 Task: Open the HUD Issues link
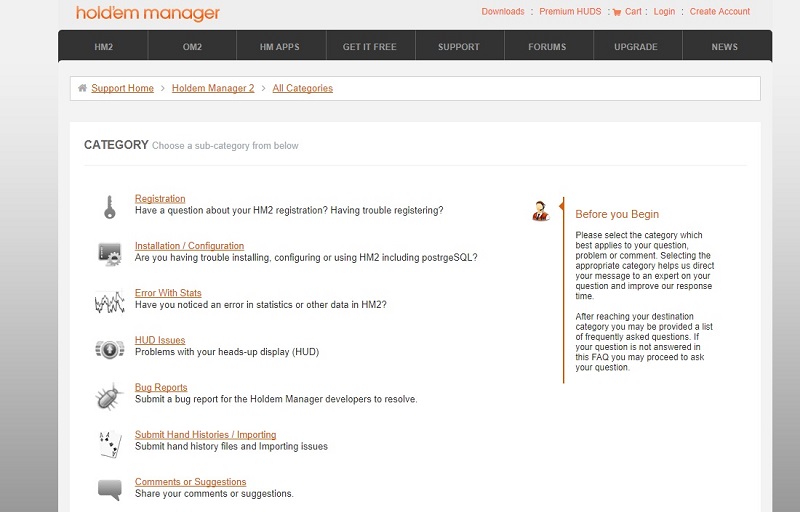160,341
